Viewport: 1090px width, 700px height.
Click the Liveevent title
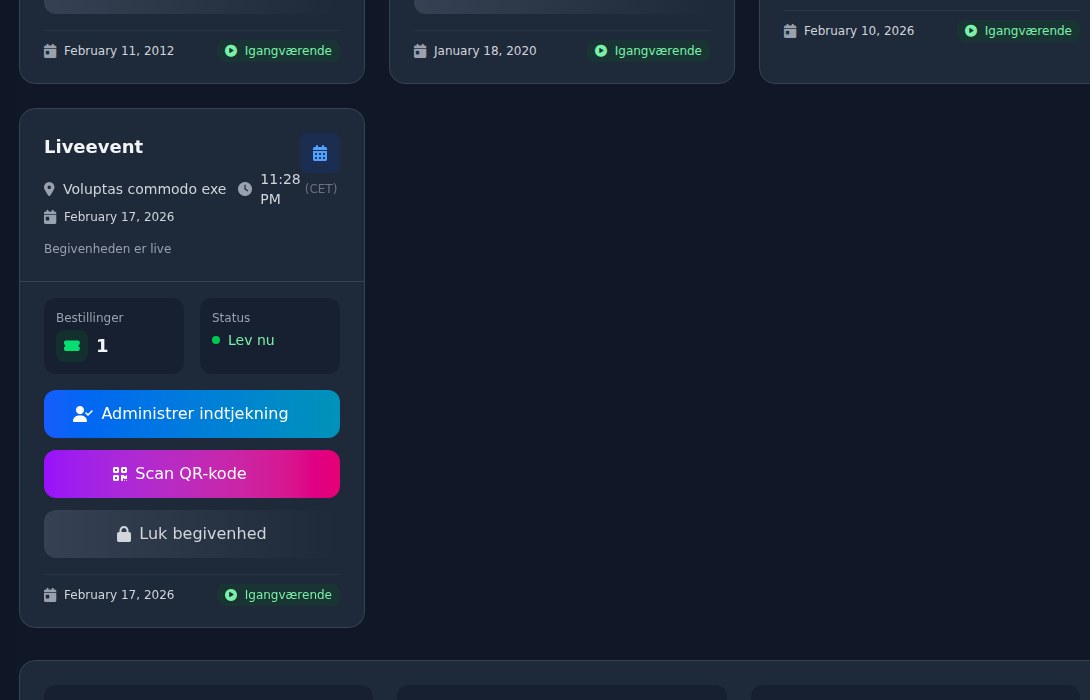(x=93, y=147)
